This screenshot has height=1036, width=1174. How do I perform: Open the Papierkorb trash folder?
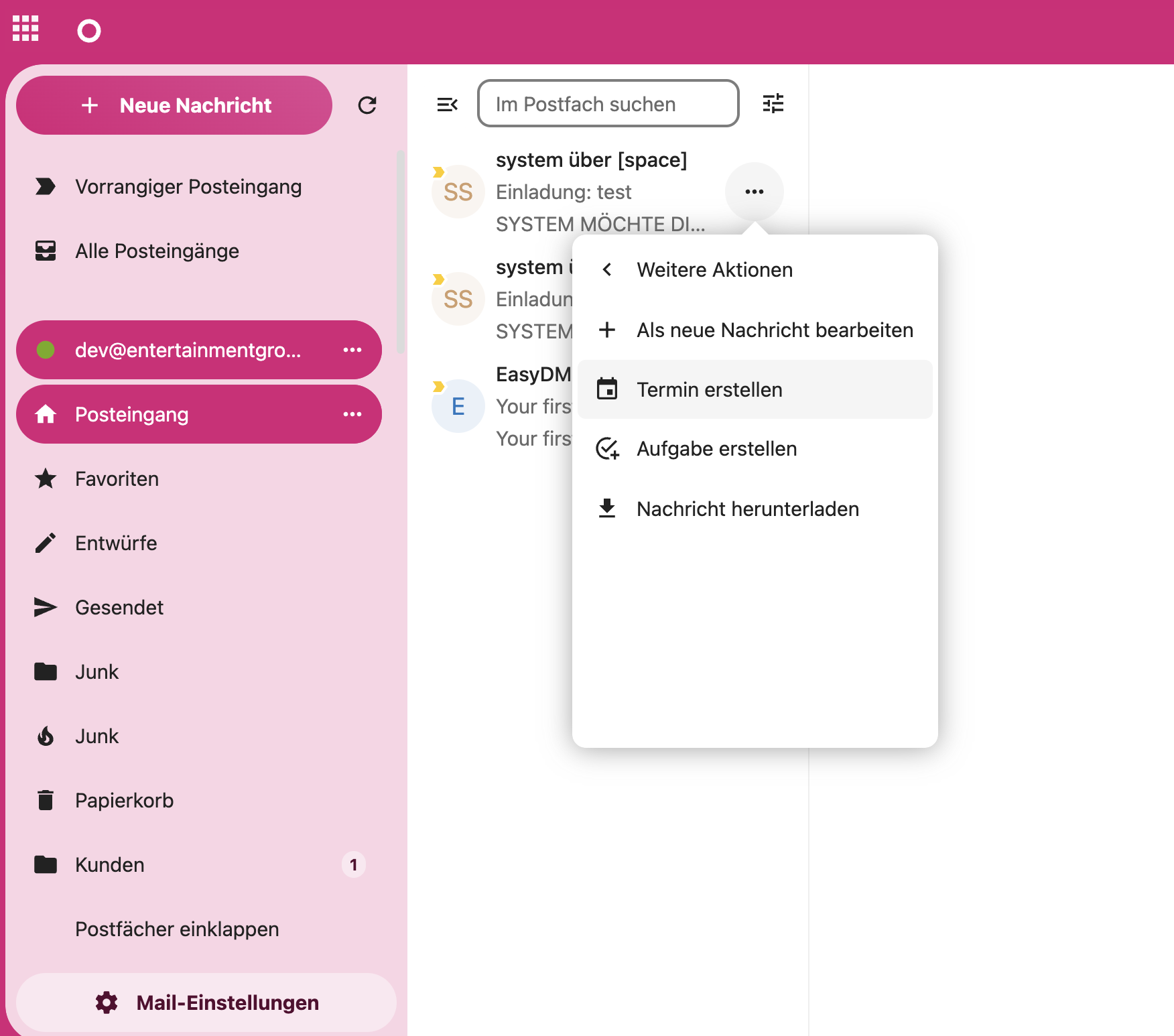click(x=124, y=800)
